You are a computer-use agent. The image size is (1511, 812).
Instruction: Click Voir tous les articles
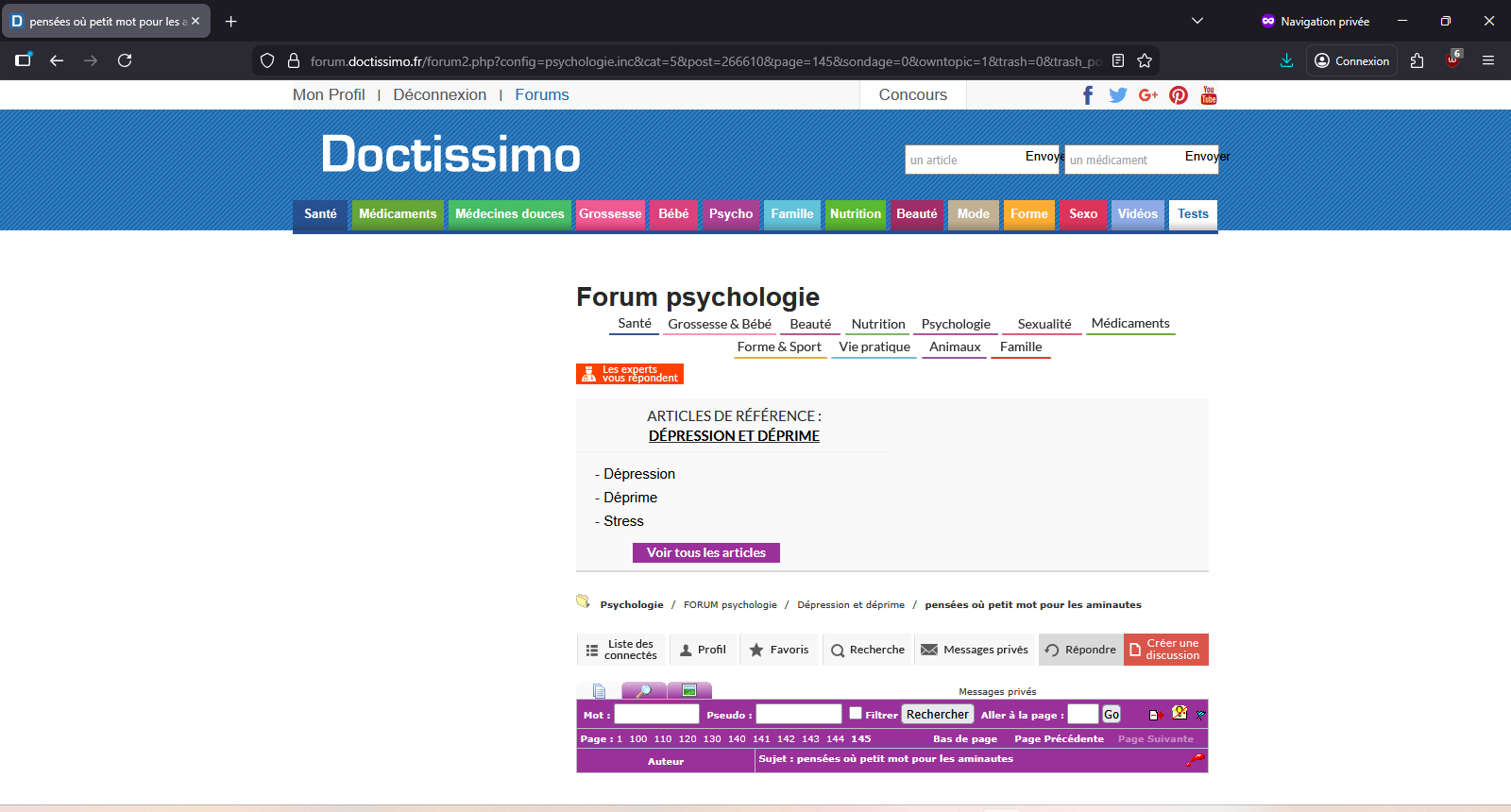click(706, 552)
